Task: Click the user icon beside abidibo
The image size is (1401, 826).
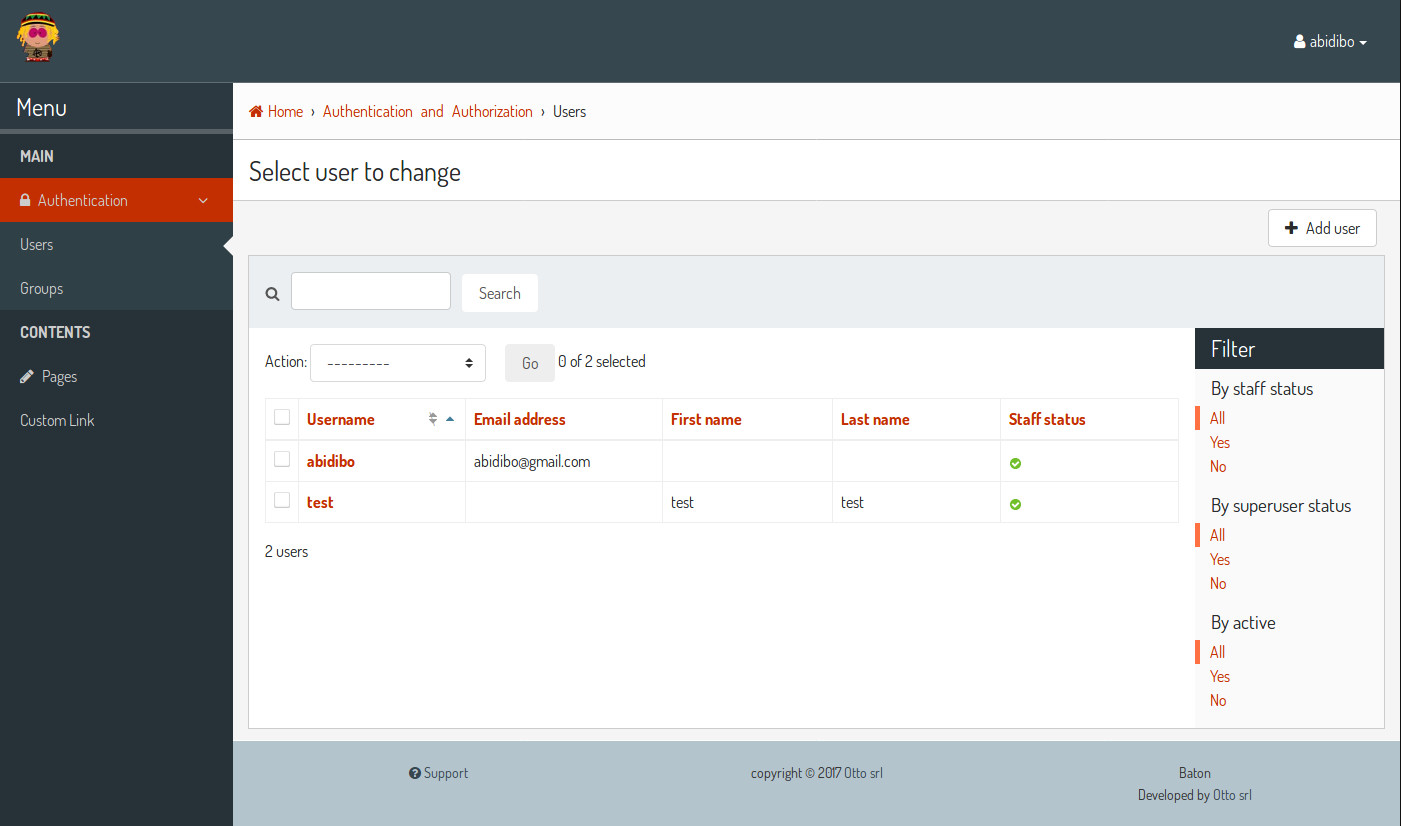Action: [x=1299, y=42]
